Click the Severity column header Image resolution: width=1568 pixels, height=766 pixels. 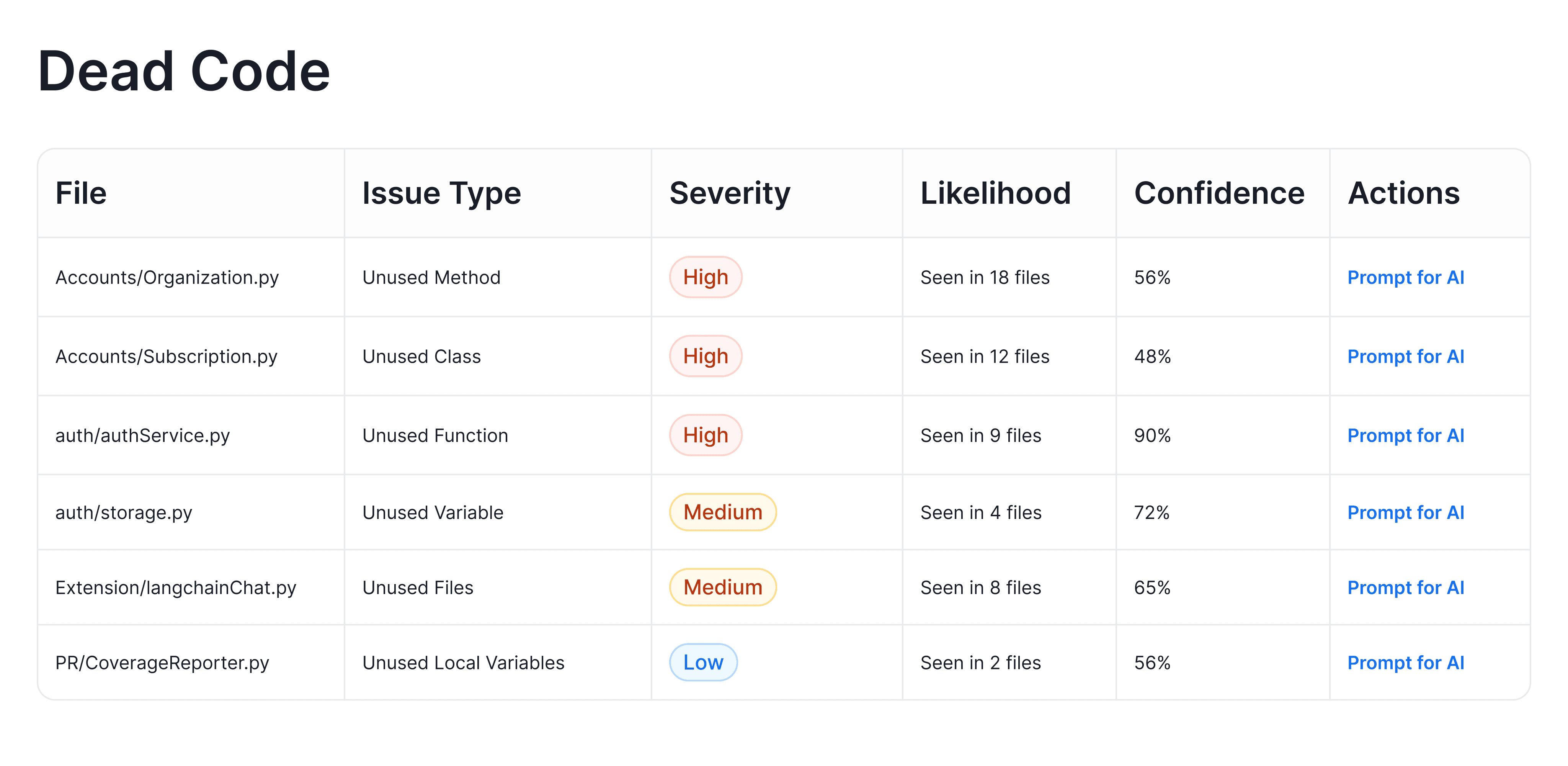coord(729,194)
